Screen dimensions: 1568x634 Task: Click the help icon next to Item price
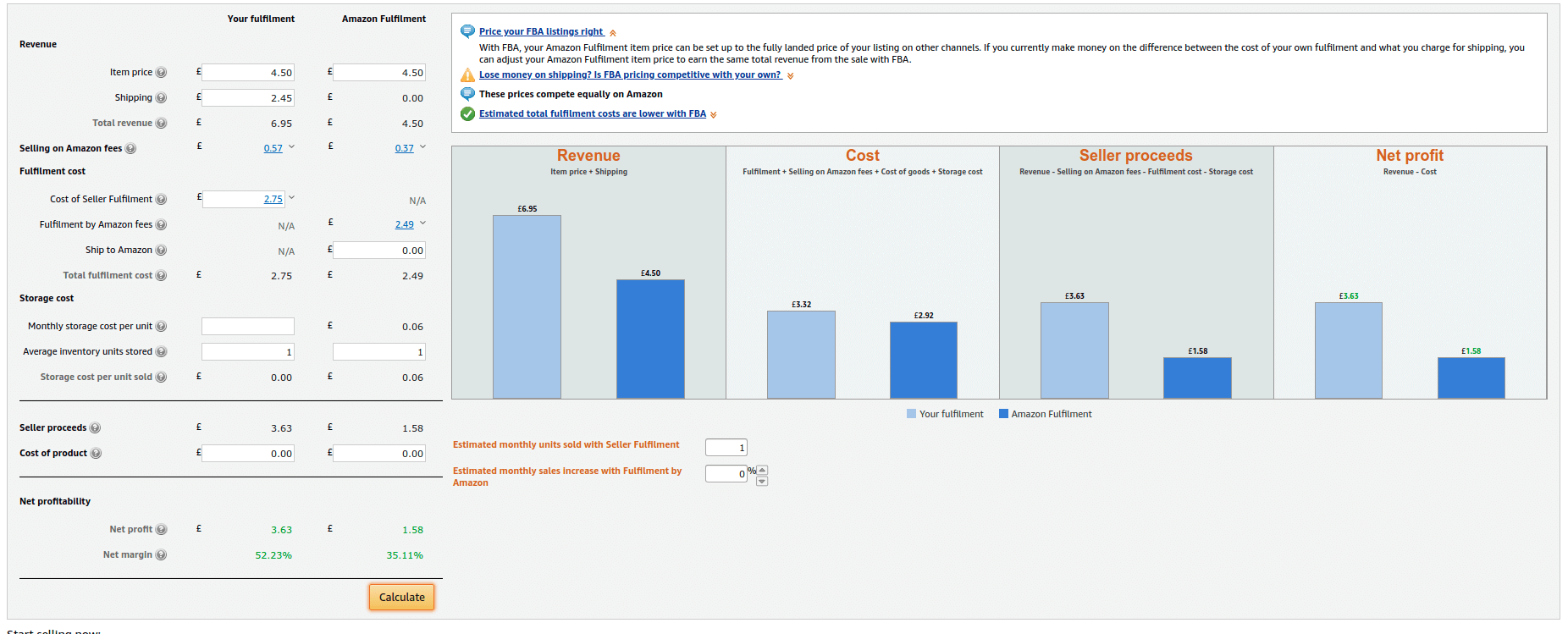point(161,73)
